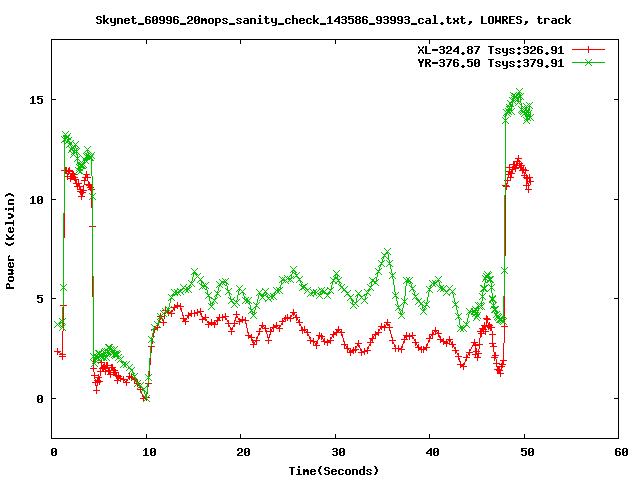Click the 5 tick label on Y axis
Image resolution: width=640 pixels, height=480 pixels.
pyautogui.click(x=41, y=299)
